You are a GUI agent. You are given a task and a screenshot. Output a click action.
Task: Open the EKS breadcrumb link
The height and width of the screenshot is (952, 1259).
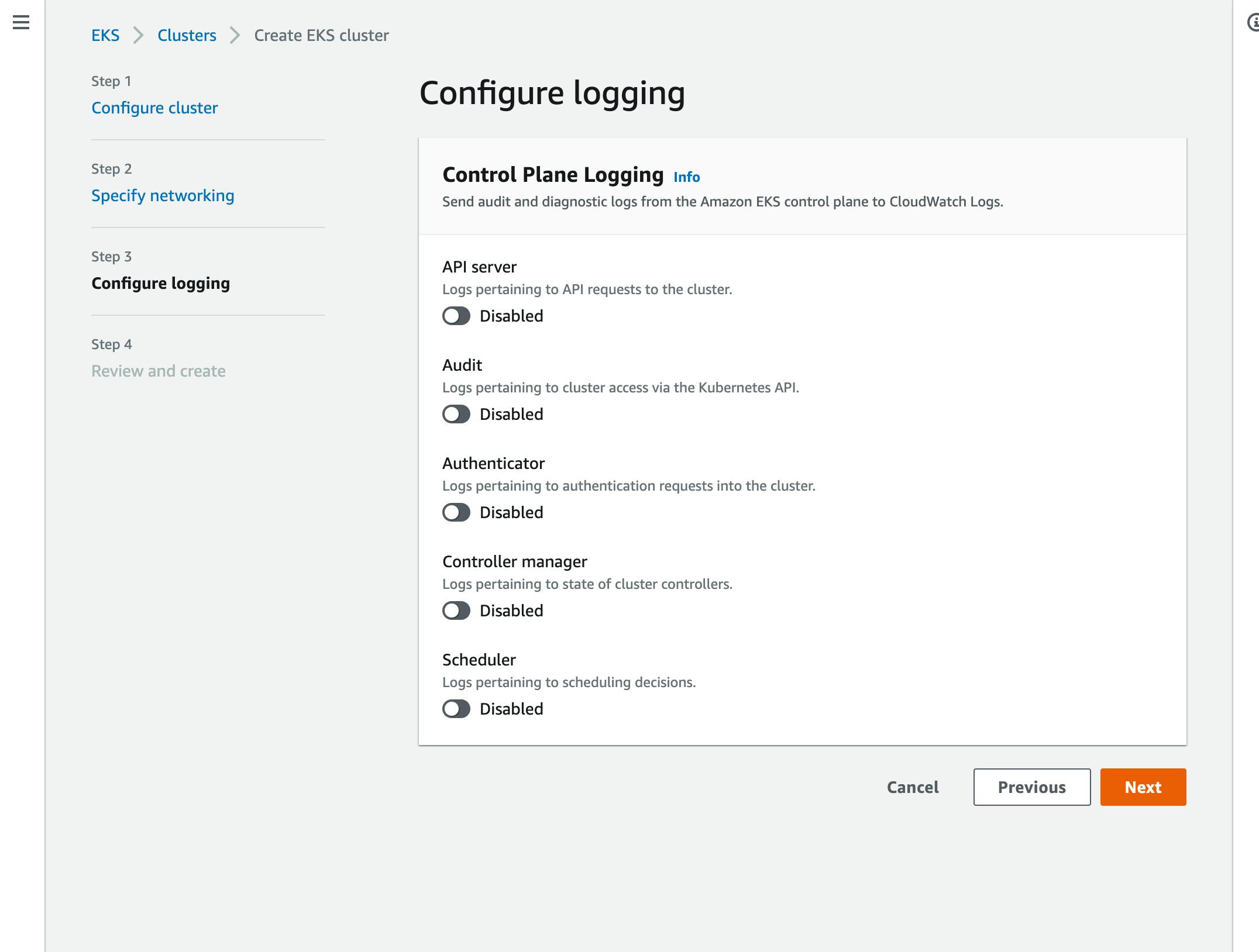105,35
